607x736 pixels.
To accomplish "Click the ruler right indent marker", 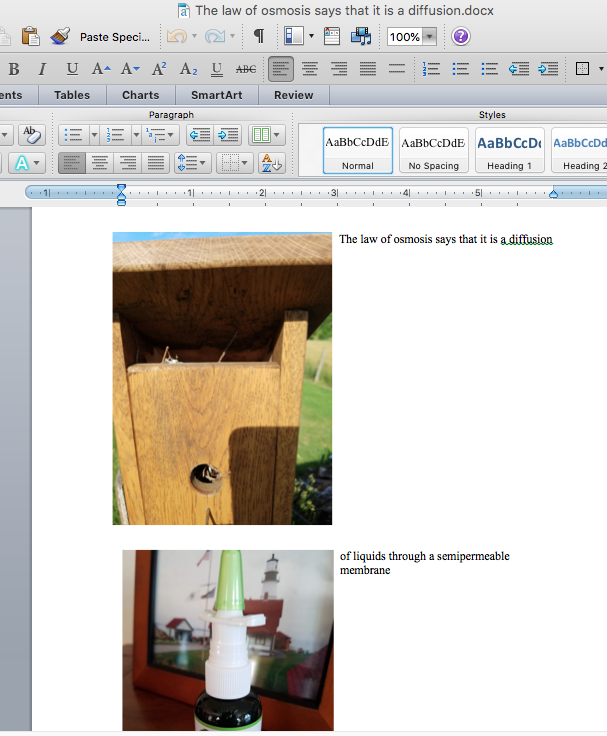I will [x=553, y=193].
